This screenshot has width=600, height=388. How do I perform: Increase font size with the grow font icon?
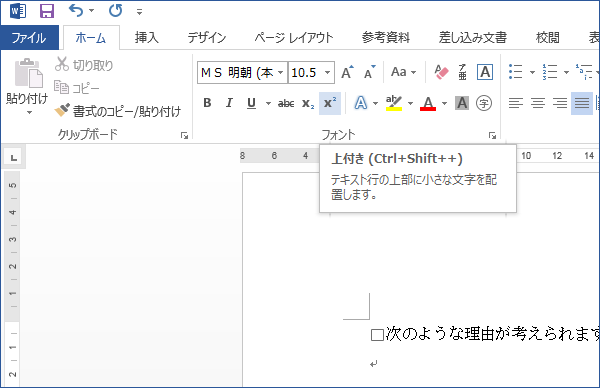pyautogui.click(x=347, y=72)
